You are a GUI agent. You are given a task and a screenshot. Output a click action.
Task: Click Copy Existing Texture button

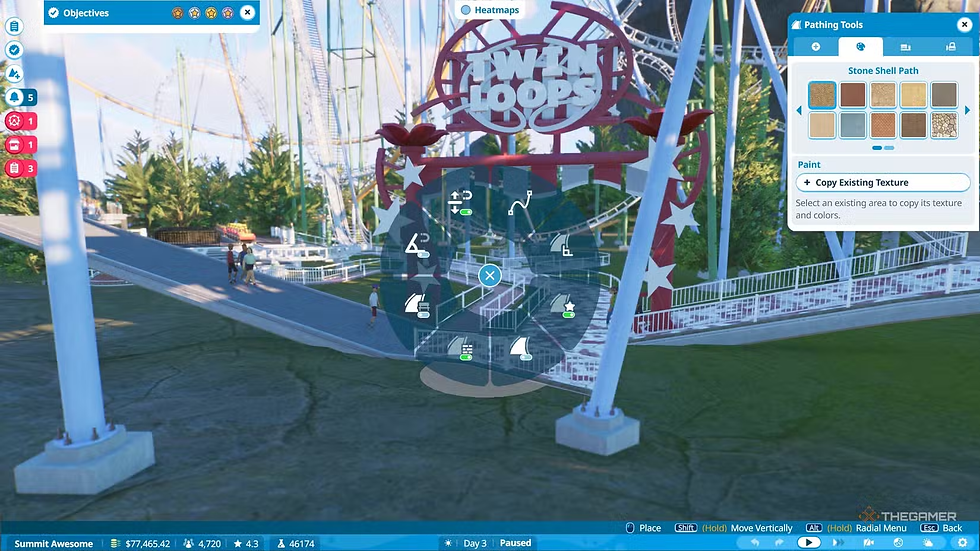point(882,182)
